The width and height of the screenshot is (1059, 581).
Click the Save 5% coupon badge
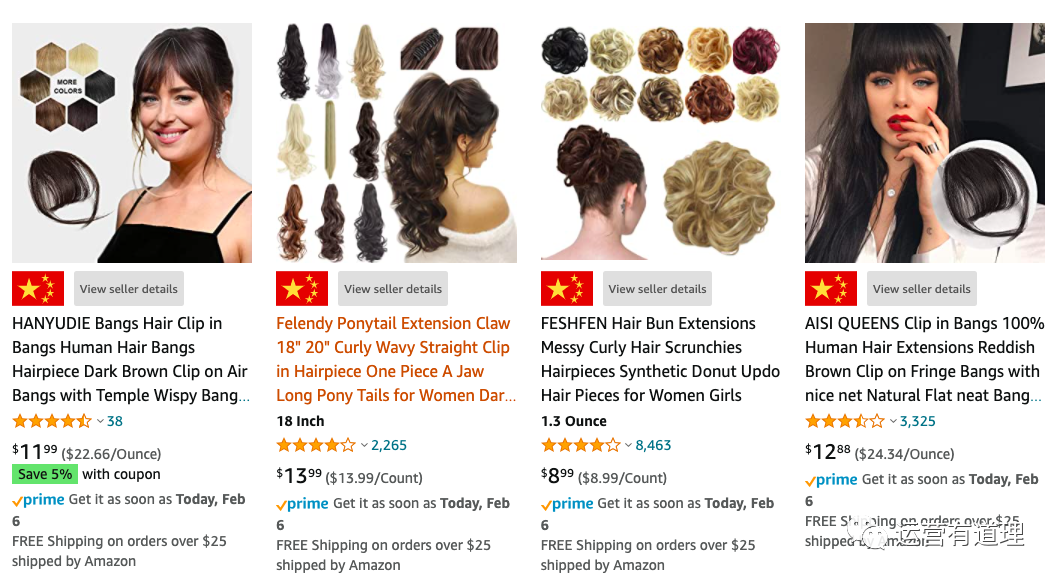pyautogui.click(x=45, y=474)
